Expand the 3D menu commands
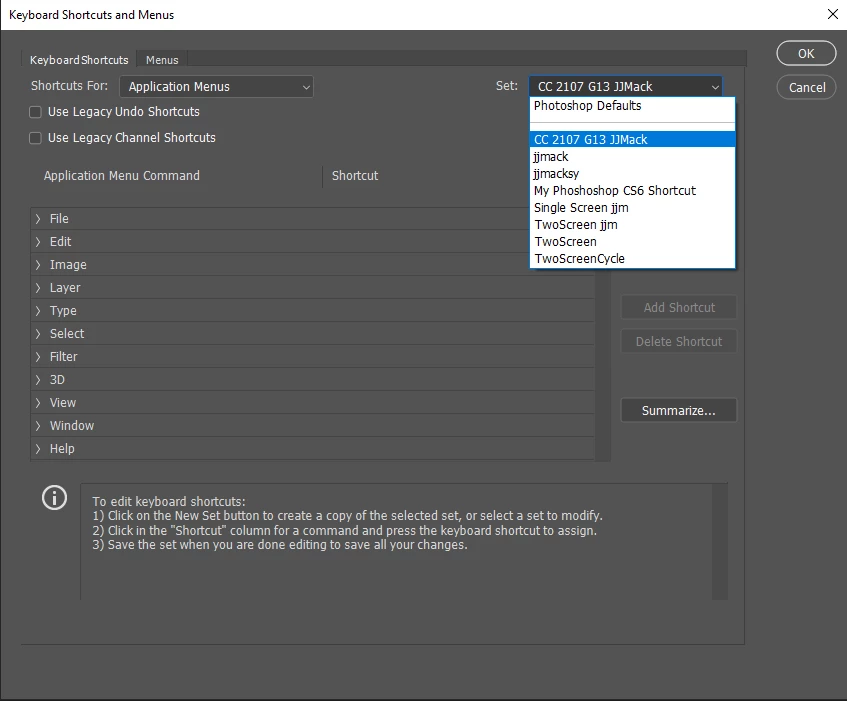Screen dimensions: 847x701 coord(38,380)
